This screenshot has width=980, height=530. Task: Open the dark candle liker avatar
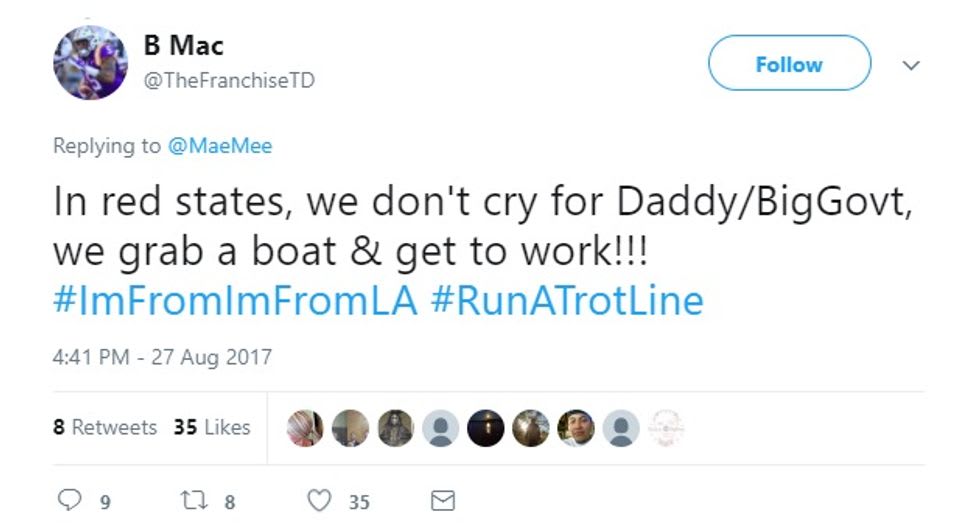pyautogui.click(x=486, y=428)
